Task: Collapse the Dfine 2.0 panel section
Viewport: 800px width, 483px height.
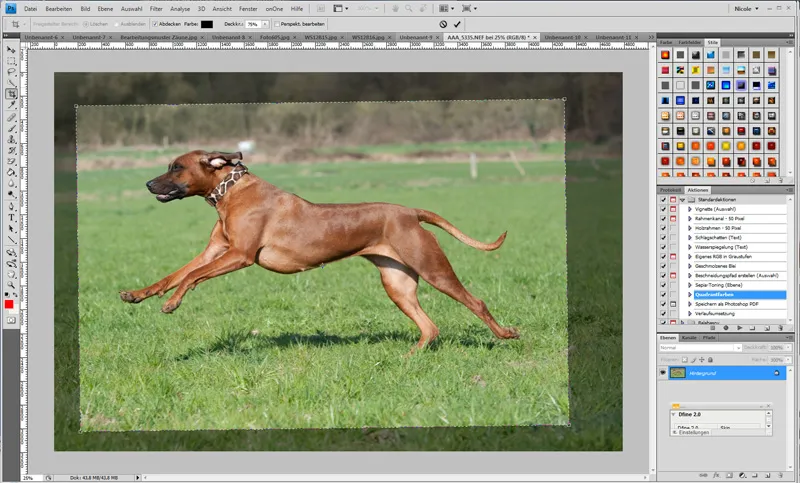Action: click(673, 414)
